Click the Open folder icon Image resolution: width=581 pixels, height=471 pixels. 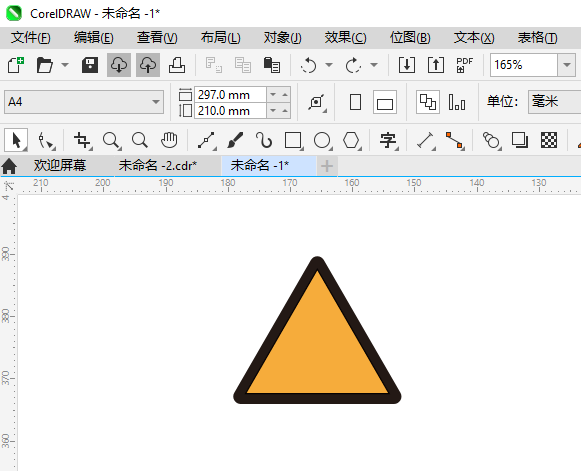click(44, 65)
